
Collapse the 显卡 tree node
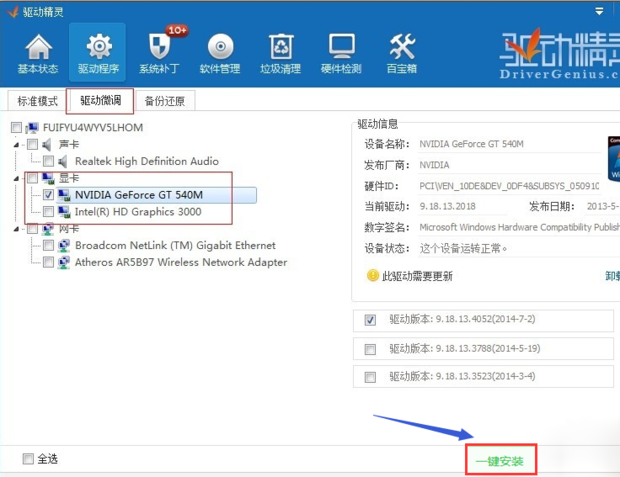tap(16, 179)
